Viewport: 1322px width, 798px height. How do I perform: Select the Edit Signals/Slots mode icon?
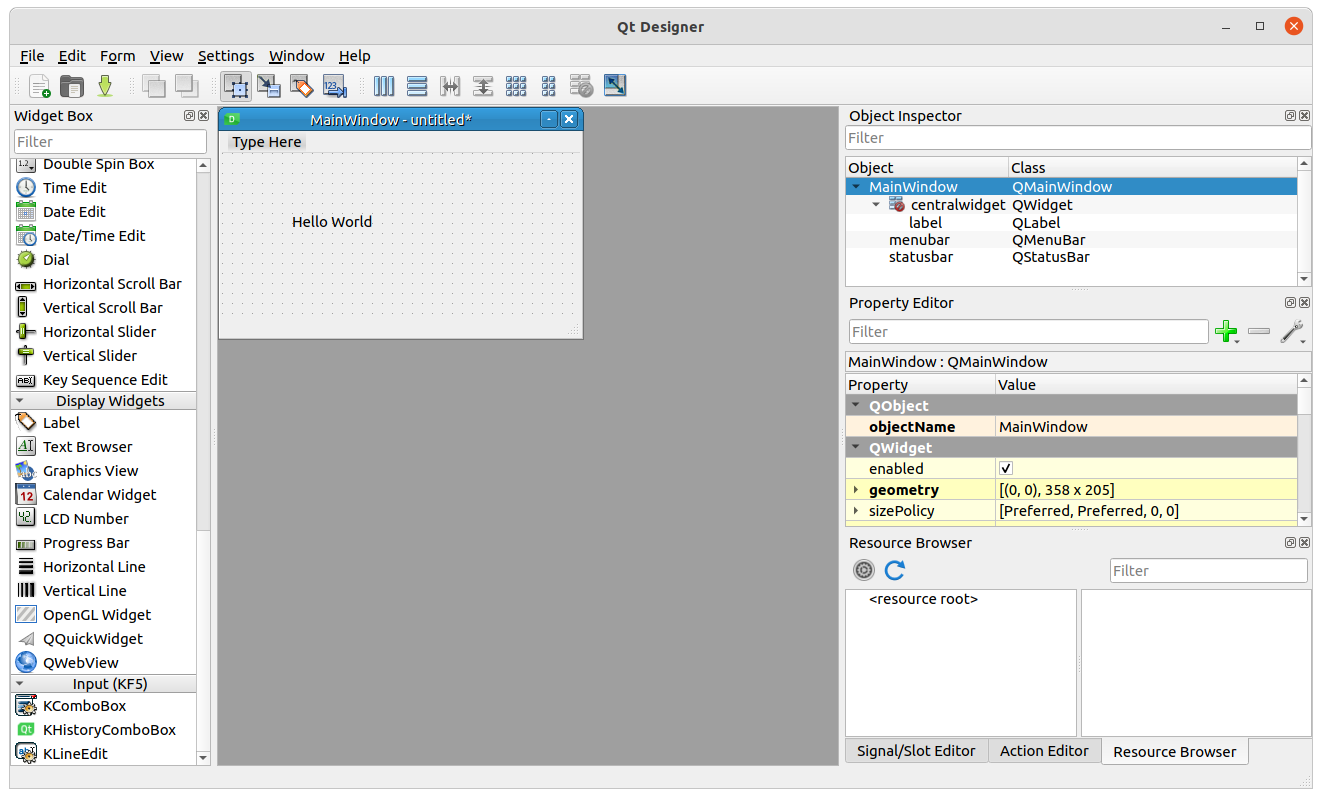pyautogui.click(x=269, y=86)
